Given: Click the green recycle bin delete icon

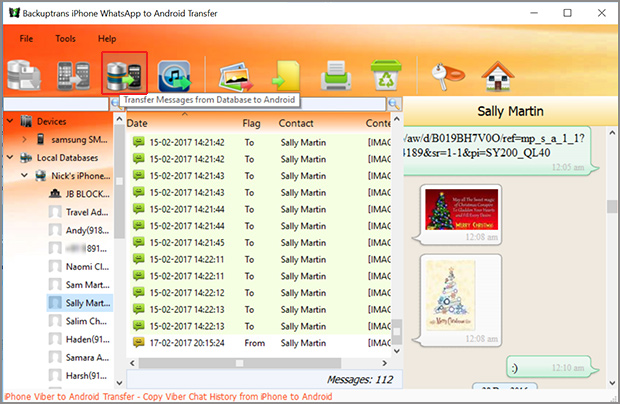Looking at the screenshot, I should pyautogui.click(x=386, y=75).
